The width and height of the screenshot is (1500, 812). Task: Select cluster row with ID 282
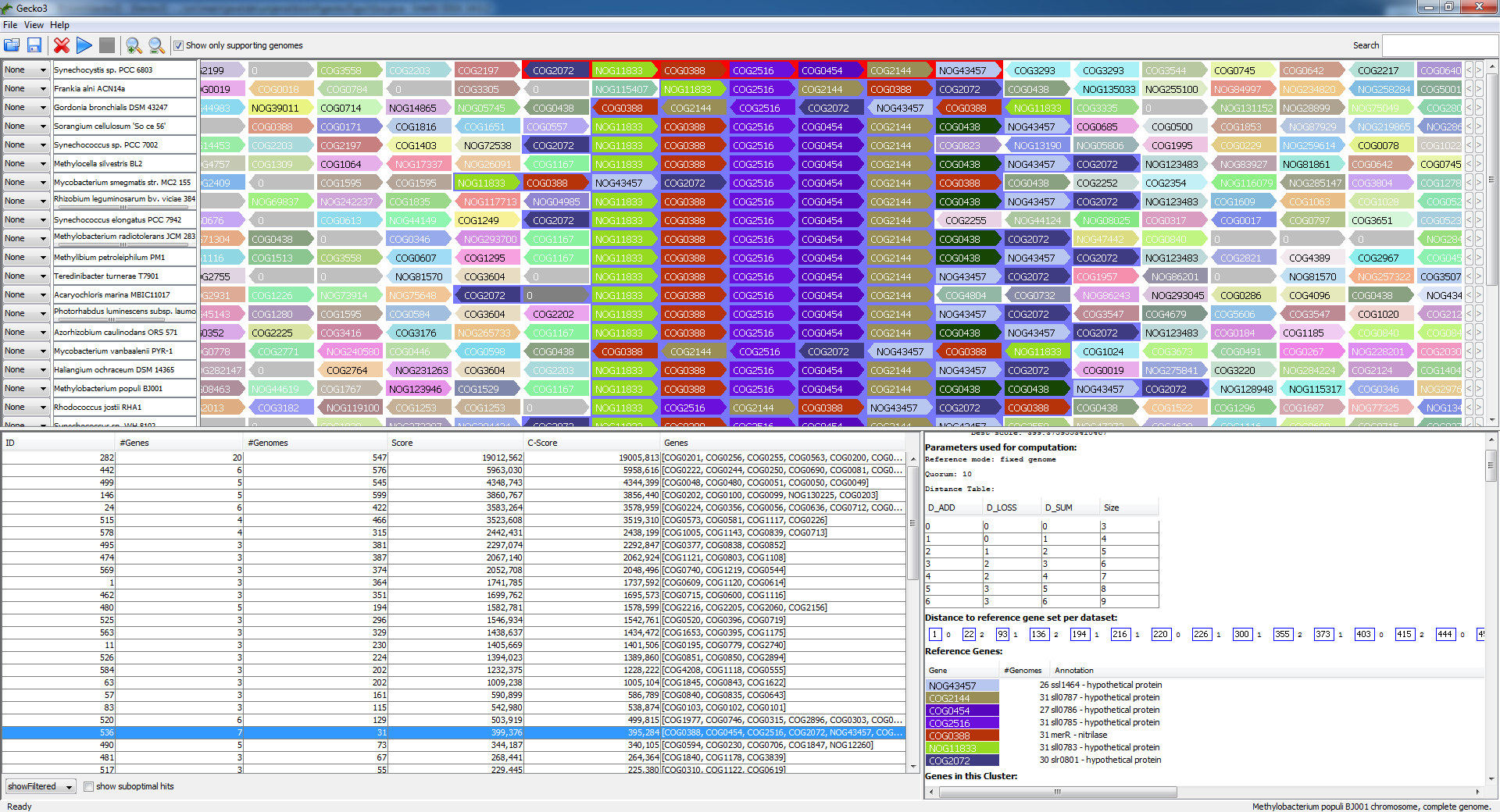pos(453,458)
